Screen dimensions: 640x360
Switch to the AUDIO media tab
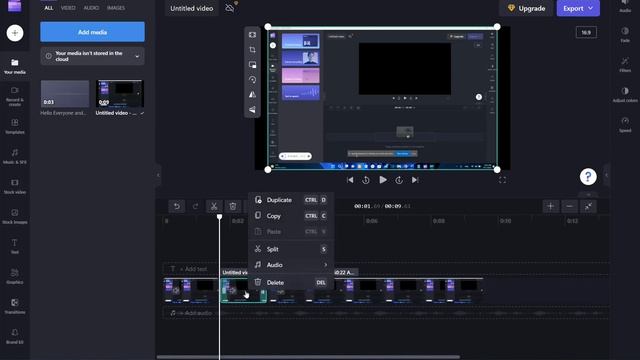click(x=91, y=8)
